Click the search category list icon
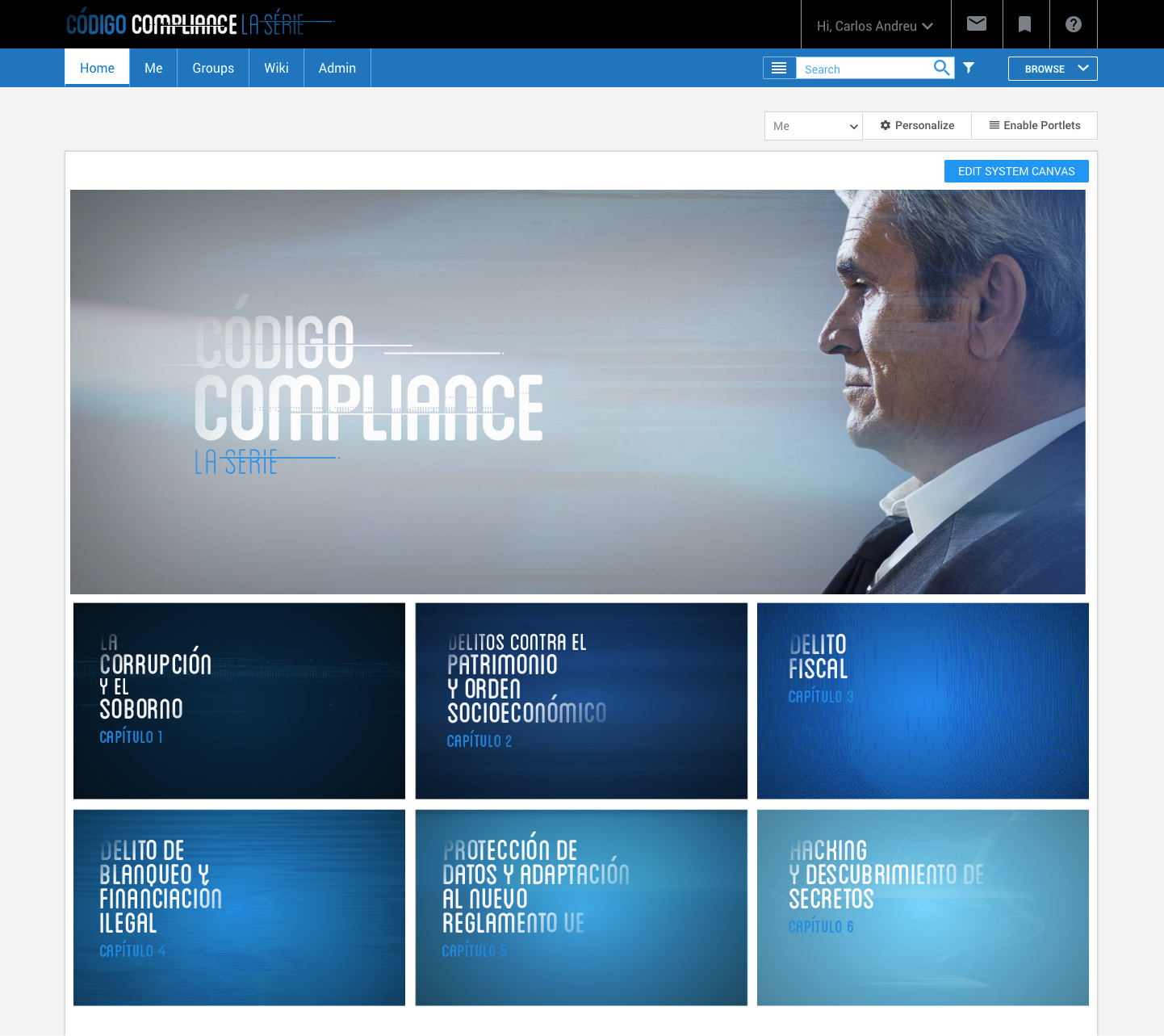Viewport: 1164px width, 1036px height. [779, 68]
